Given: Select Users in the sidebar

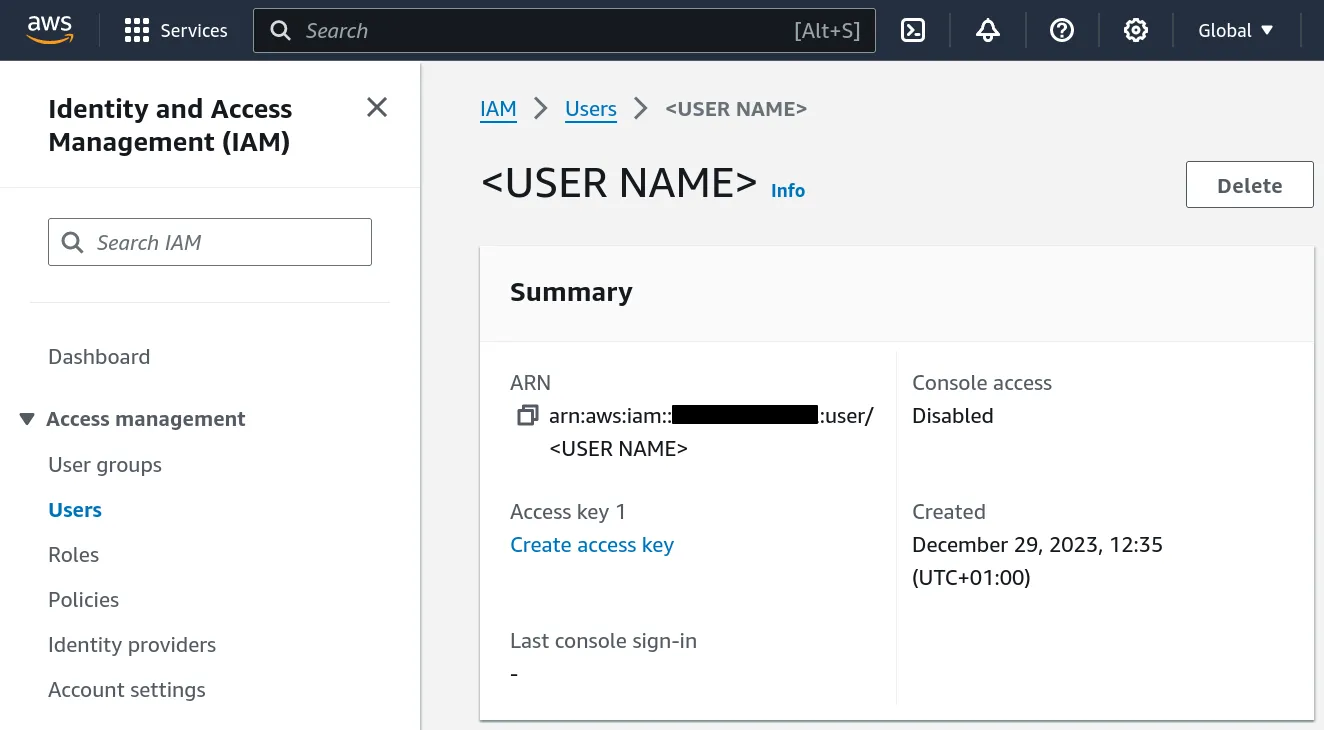Looking at the screenshot, I should (x=75, y=510).
